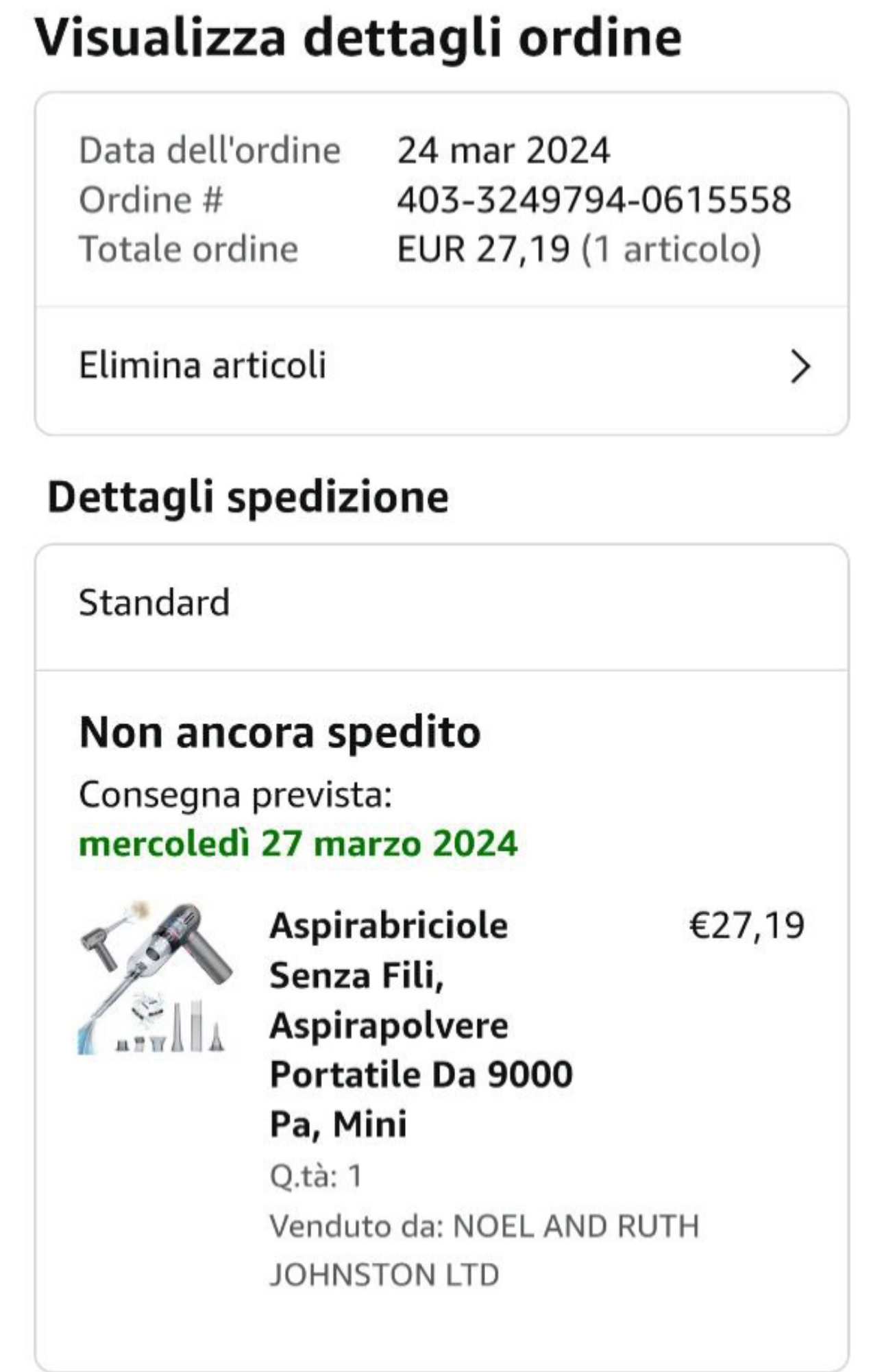Click the Data dell'ordine label

pyautogui.click(x=210, y=151)
